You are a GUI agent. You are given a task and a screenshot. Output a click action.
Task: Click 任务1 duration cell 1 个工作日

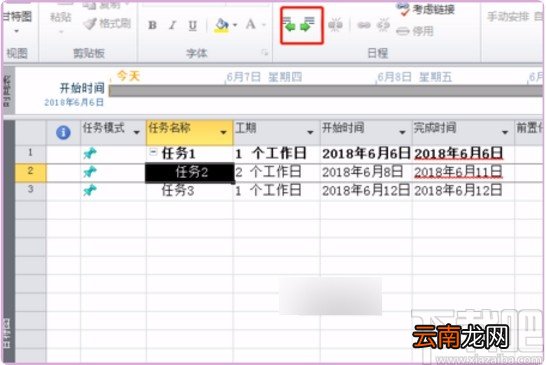tap(276, 154)
